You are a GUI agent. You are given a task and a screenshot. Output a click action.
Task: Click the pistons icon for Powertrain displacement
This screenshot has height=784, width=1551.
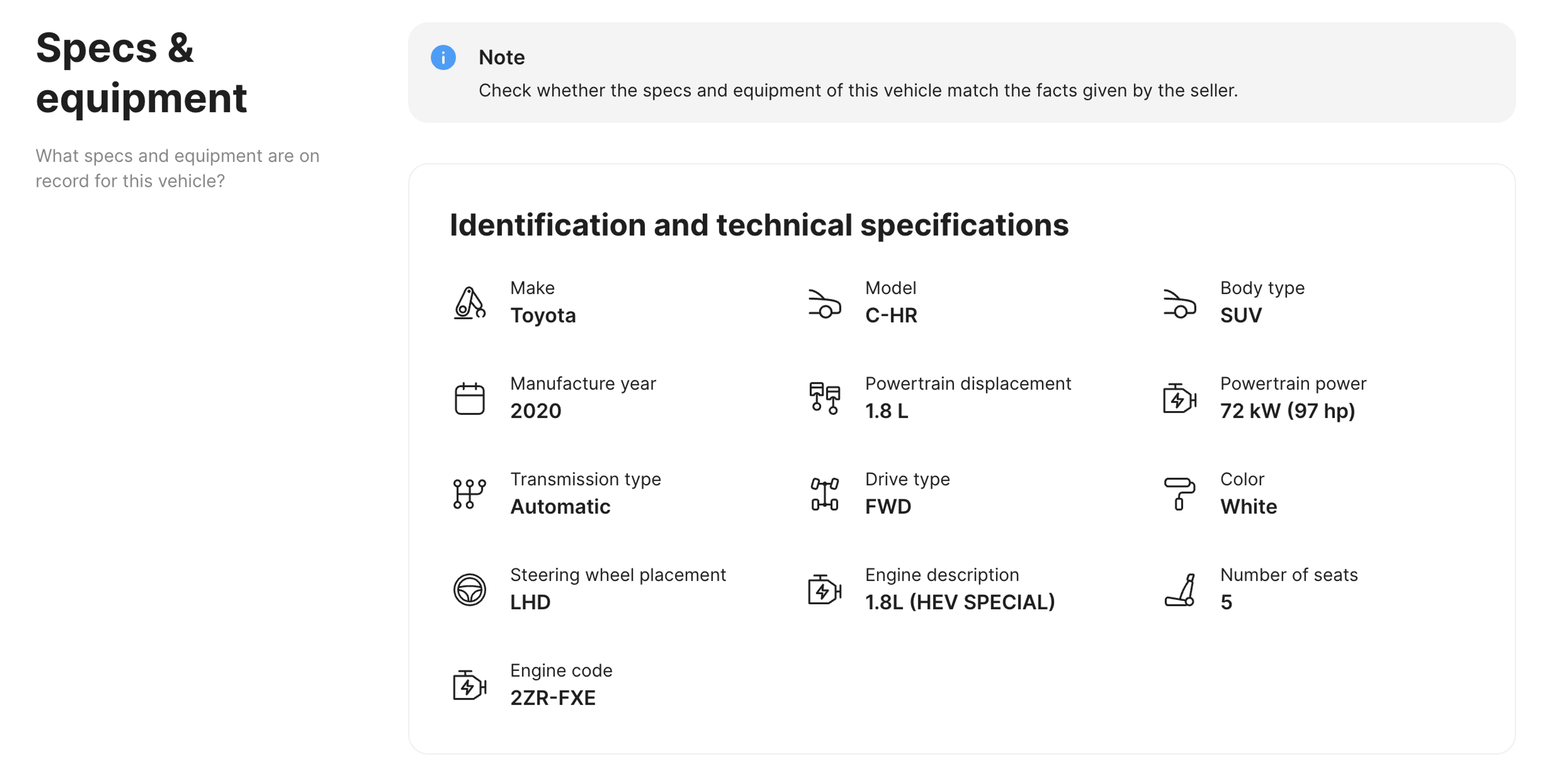(824, 398)
